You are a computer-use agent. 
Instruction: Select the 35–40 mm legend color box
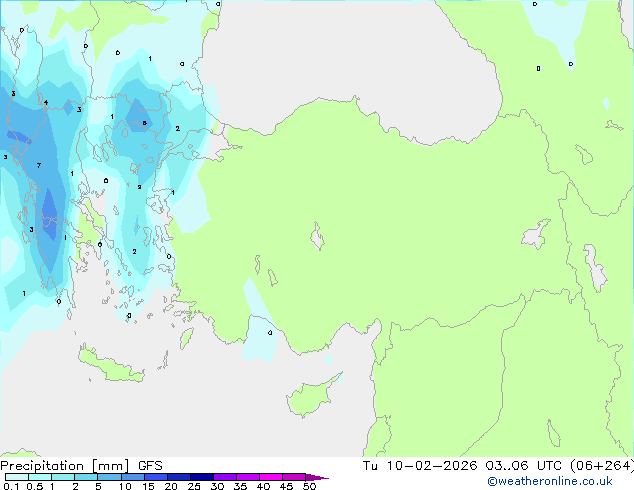coord(247,477)
